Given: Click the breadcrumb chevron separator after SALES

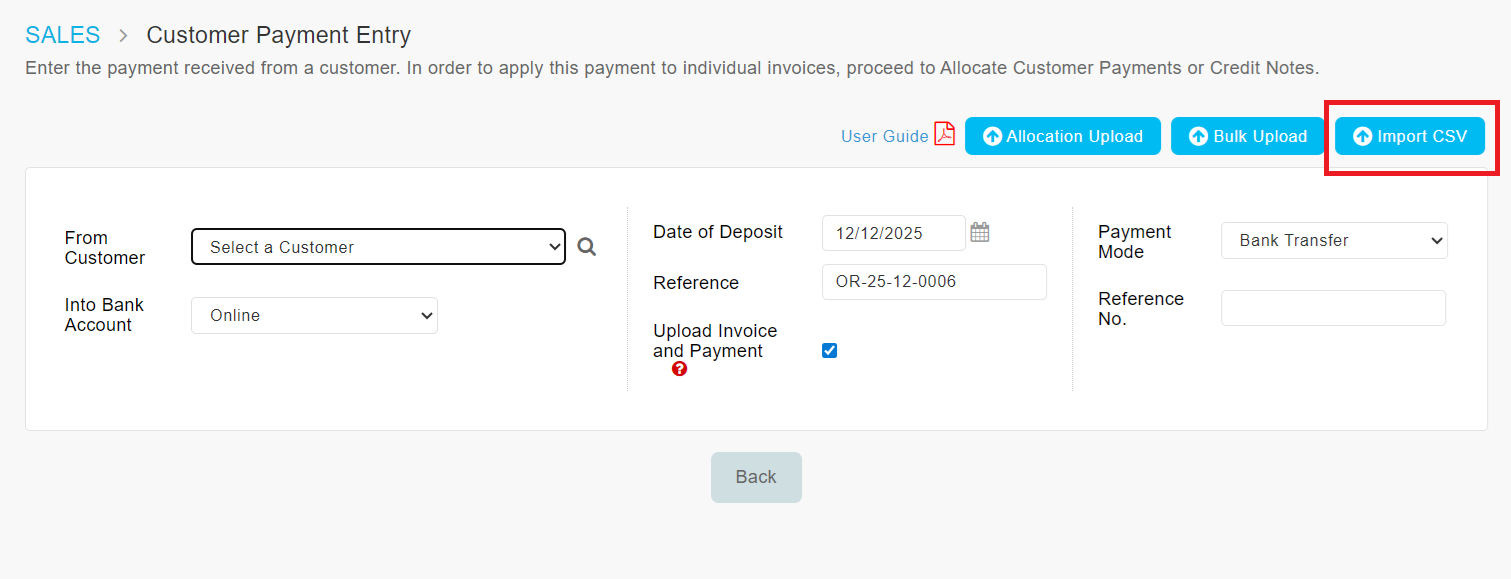Looking at the screenshot, I should tap(123, 36).
